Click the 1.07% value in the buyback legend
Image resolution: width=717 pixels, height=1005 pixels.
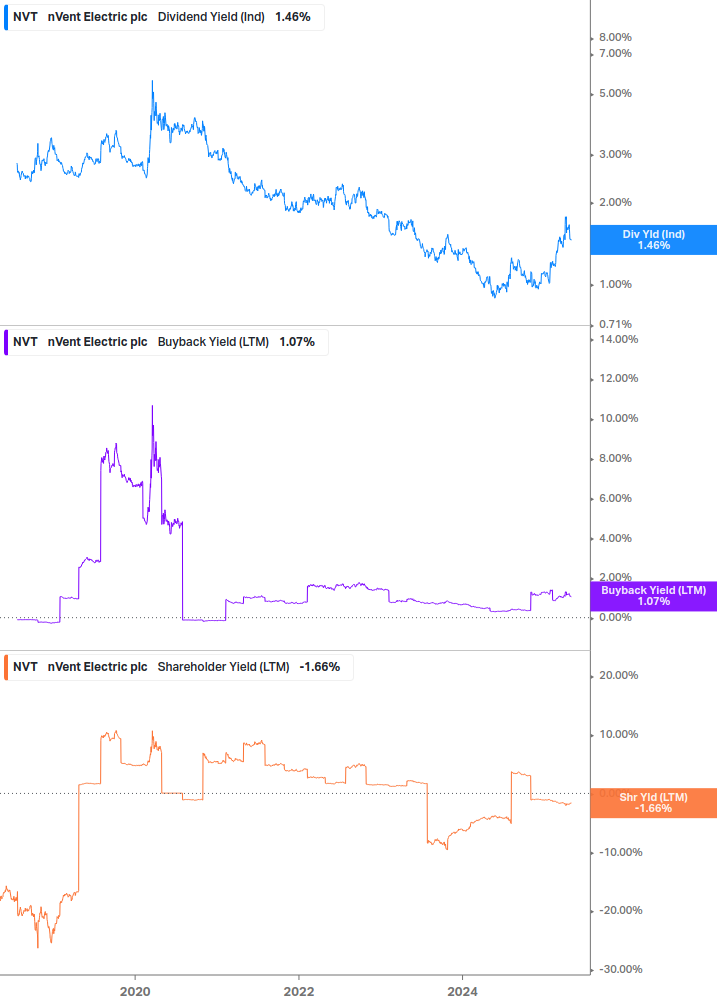[x=297, y=342]
